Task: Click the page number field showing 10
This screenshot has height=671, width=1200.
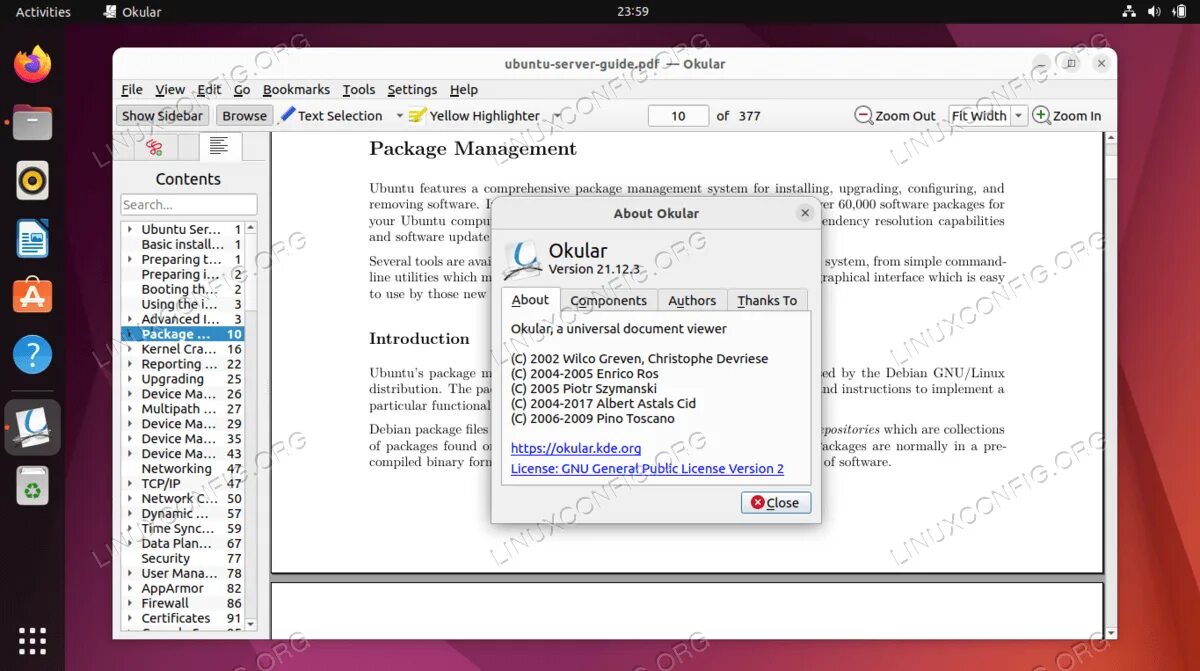Action: [x=678, y=116]
